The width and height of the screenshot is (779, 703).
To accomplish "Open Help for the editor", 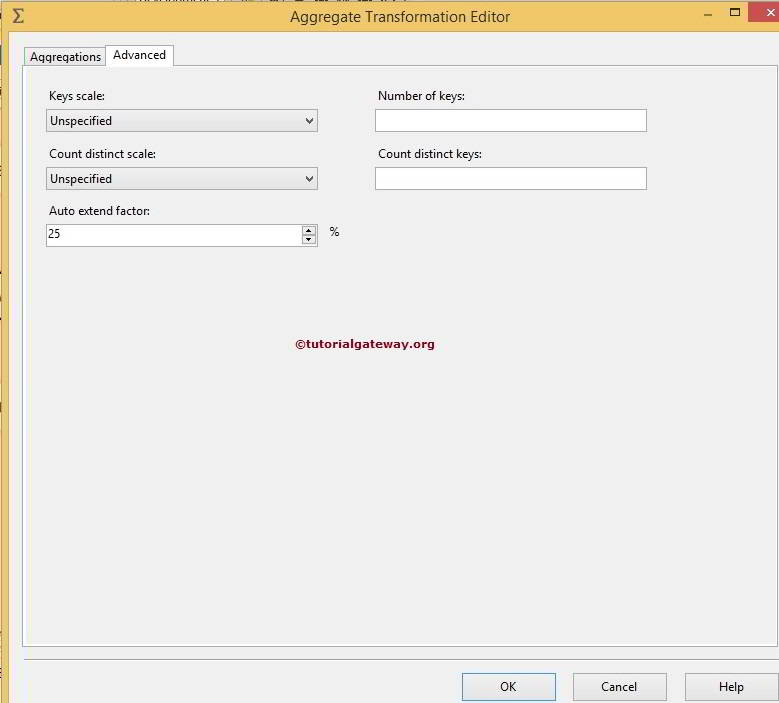I will (731, 687).
